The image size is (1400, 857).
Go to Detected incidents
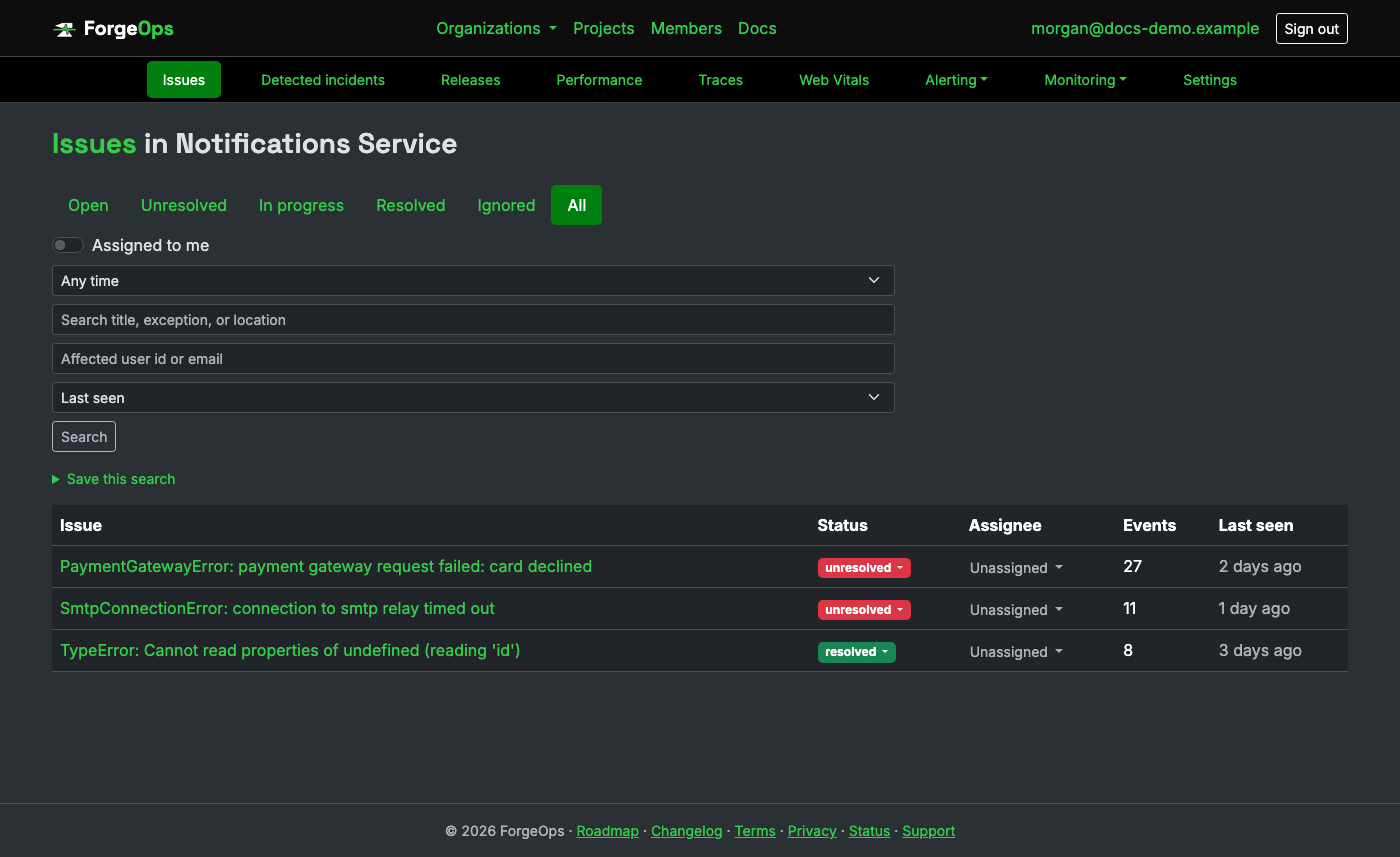pyautogui.click(x=323, y=80)
